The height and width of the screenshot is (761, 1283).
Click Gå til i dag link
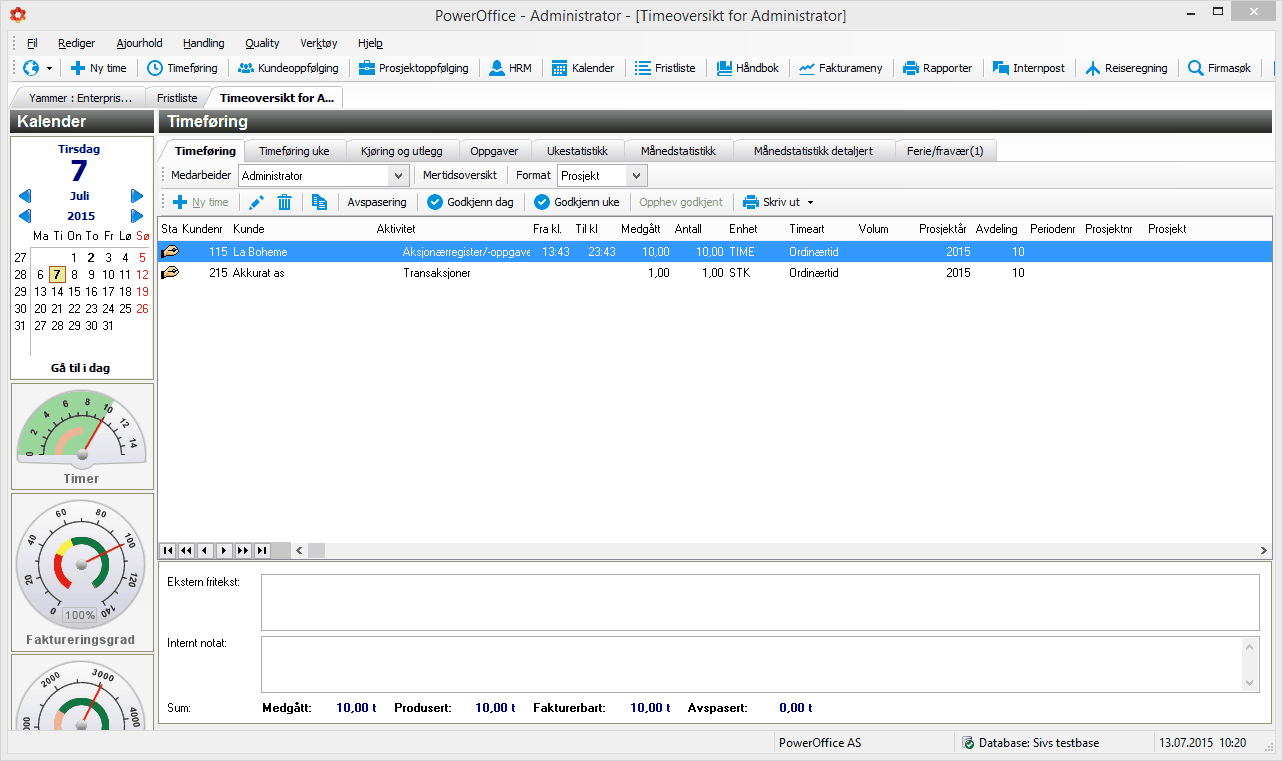(81, 368)
